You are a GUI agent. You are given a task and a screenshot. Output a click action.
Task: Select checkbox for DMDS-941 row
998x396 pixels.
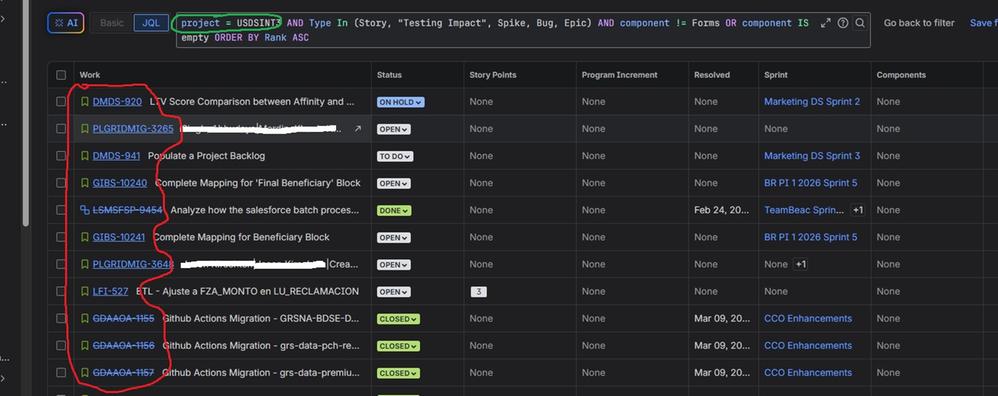(61, 156)
